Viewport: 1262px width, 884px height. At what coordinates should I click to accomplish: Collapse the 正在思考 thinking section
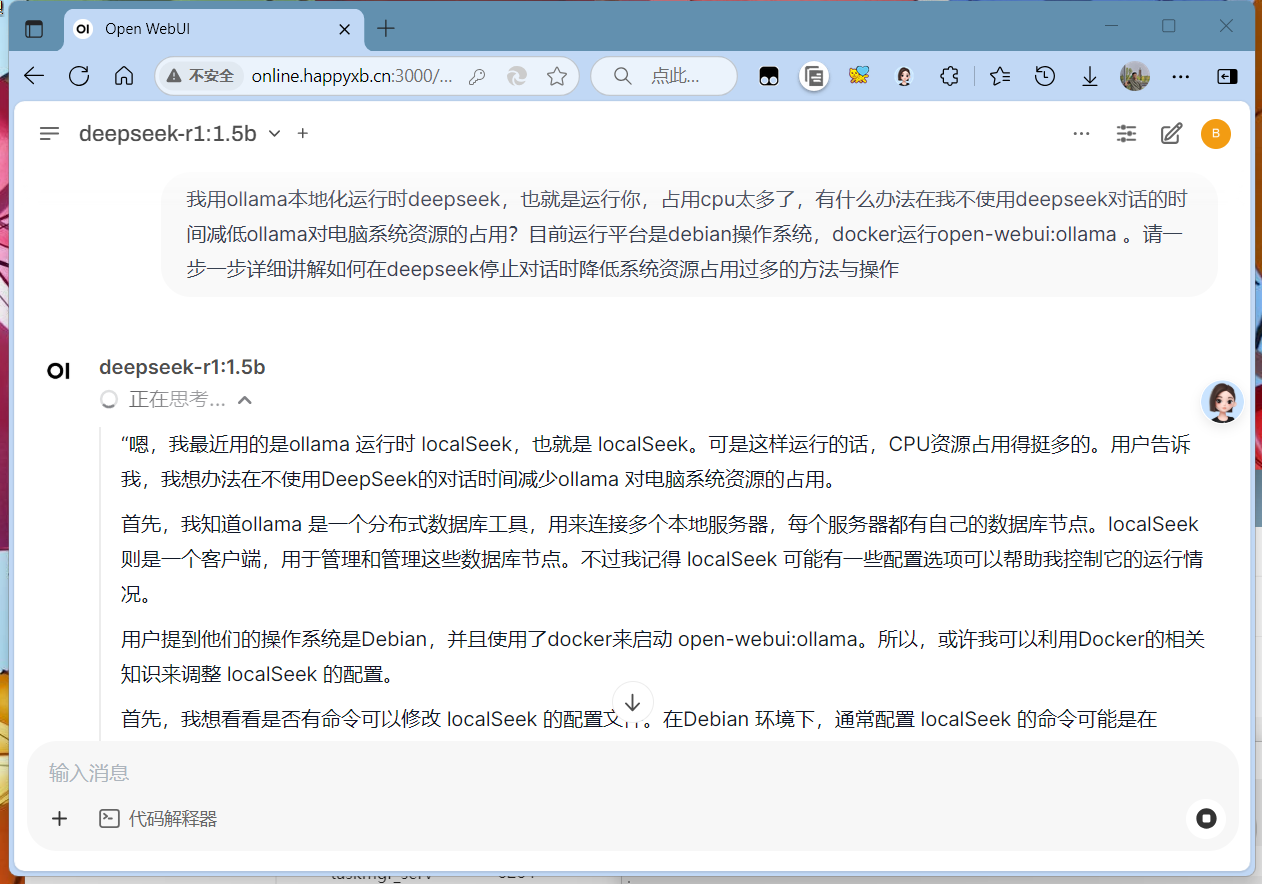click(177, 400)
